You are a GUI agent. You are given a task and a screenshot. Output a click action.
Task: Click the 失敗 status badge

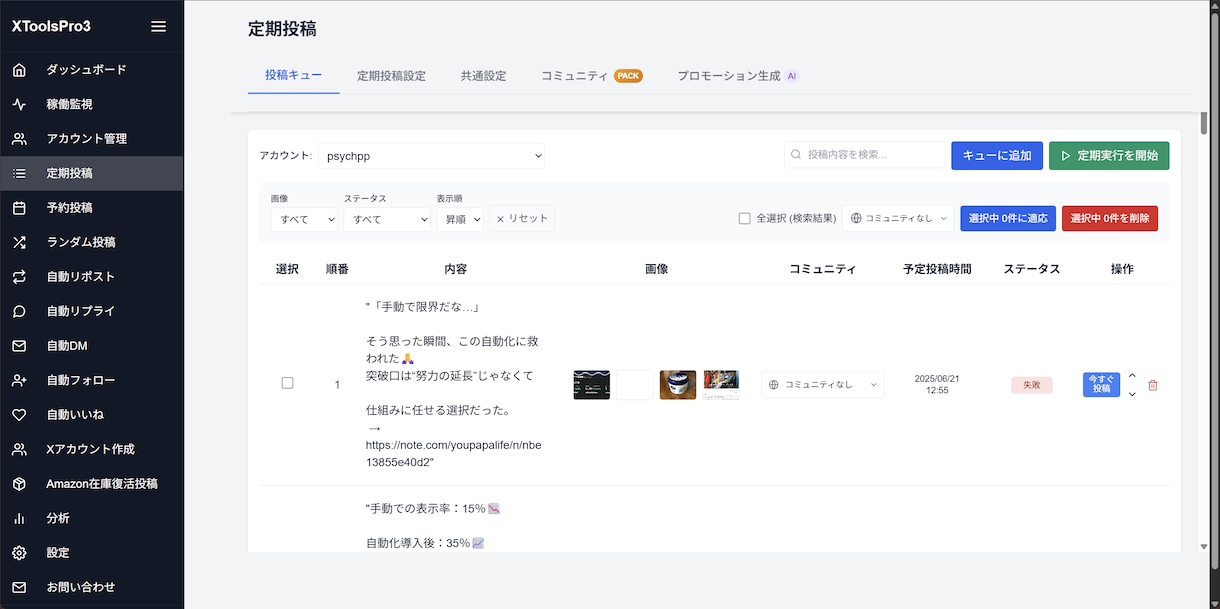point(1032,385)
